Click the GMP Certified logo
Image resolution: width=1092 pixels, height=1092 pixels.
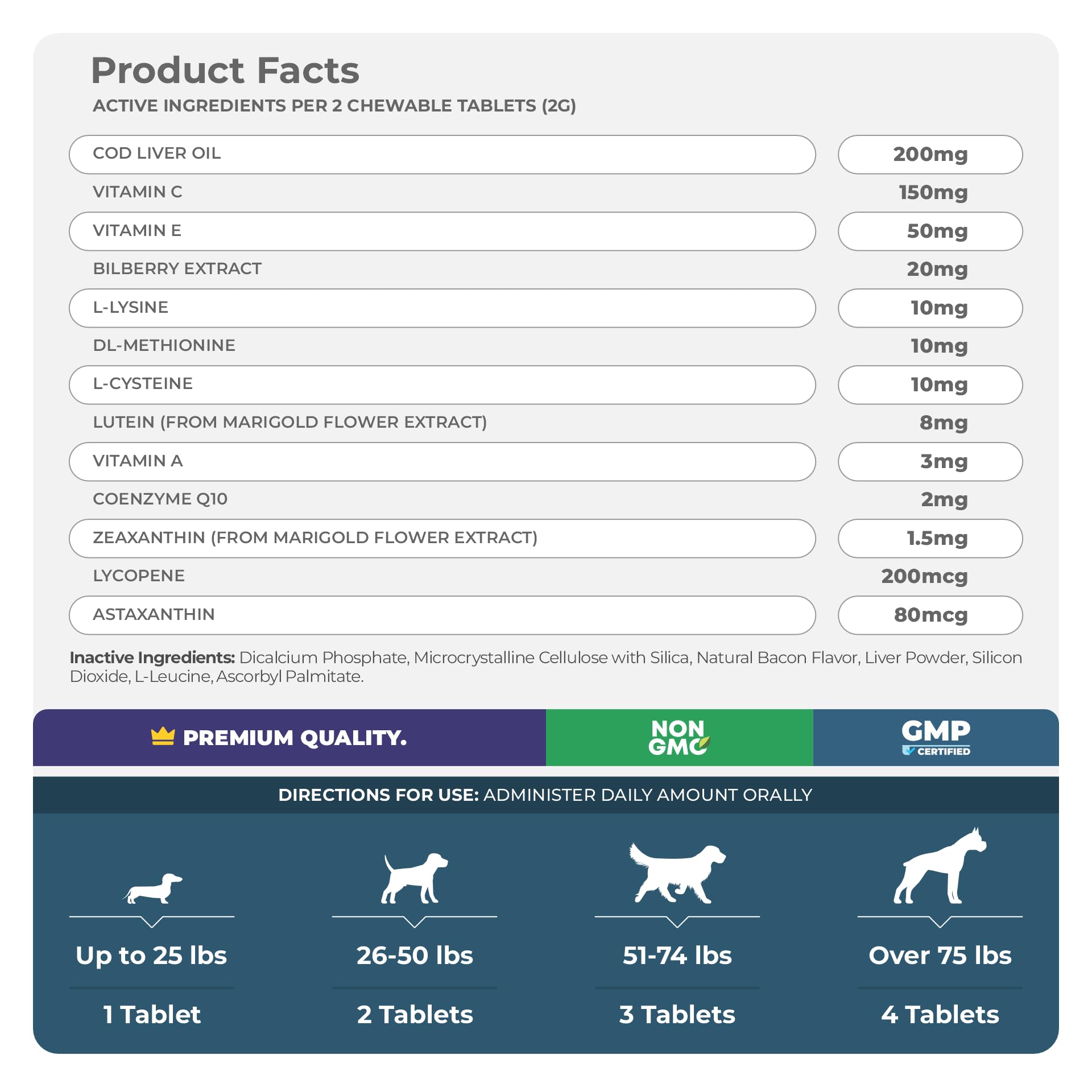coord(936,738)
